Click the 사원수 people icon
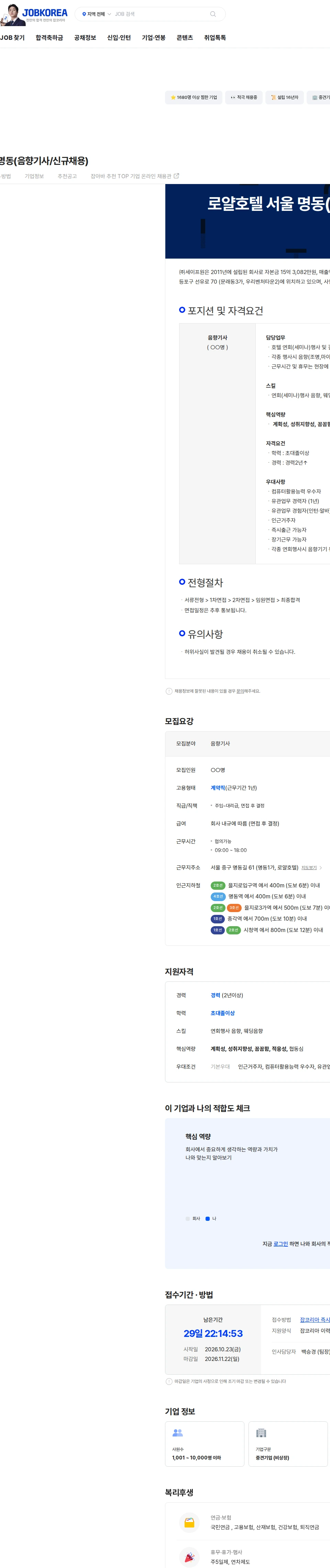330x1568 pixels. point(178,1433)
